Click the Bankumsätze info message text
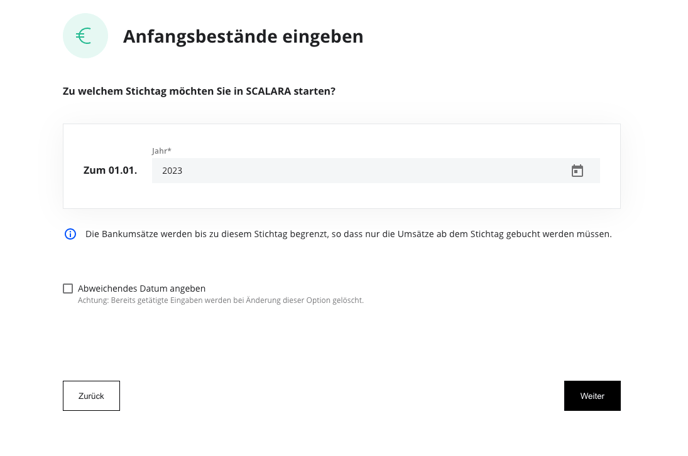688x456 pixels. coord(348,234)
